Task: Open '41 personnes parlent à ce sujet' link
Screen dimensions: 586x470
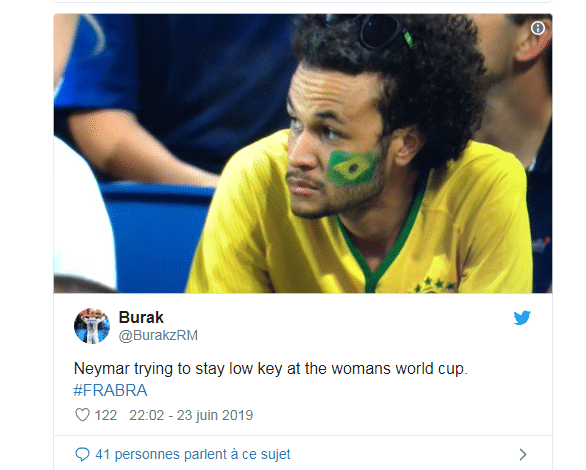Action: point(192,454)
